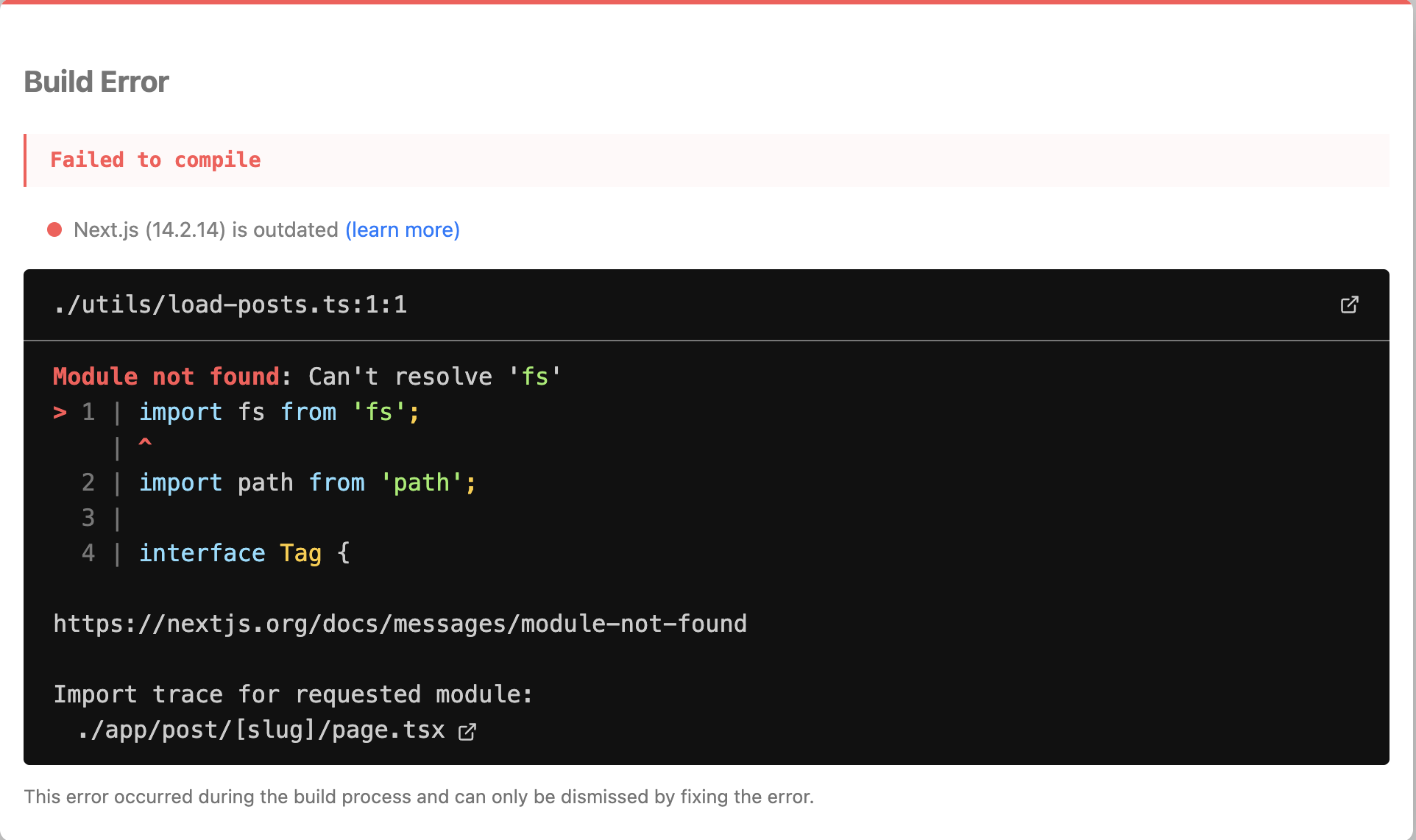Click code line 1 importing fs
This screenshot has height=840, width=1416.
[x=278, y=412]
